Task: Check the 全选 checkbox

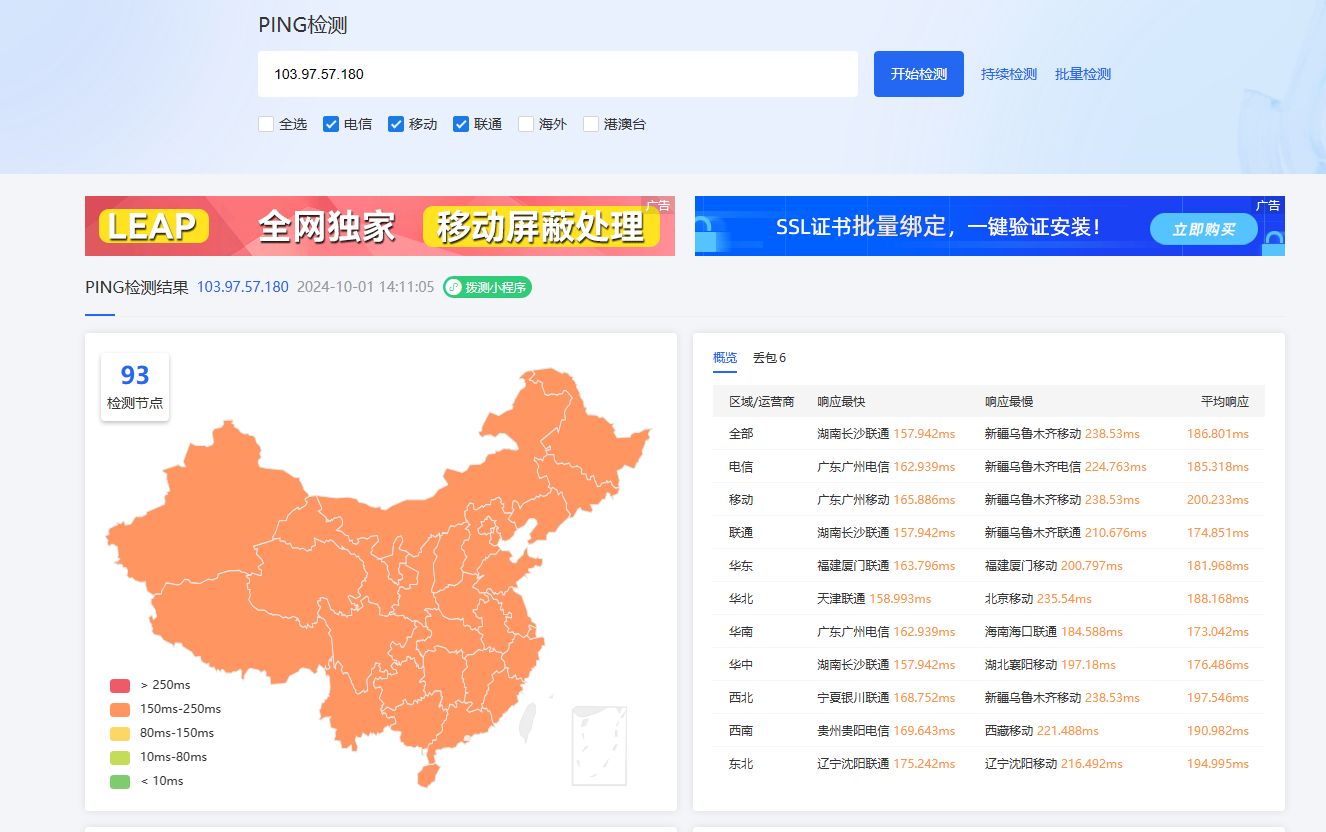Action: [266, 124]
